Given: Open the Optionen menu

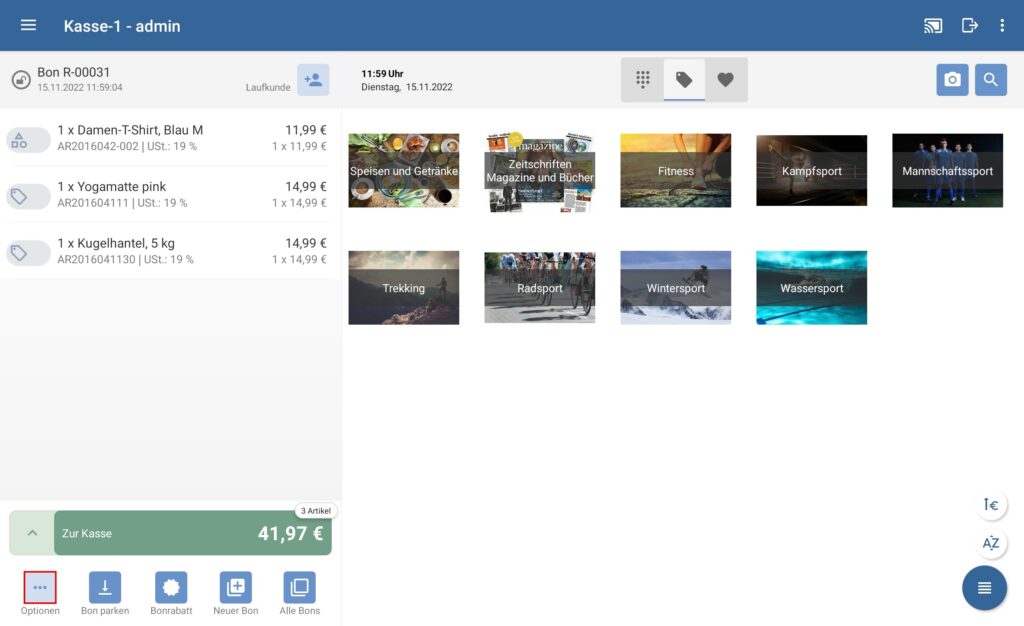Looking at the screenshot, I should point(40,588).
